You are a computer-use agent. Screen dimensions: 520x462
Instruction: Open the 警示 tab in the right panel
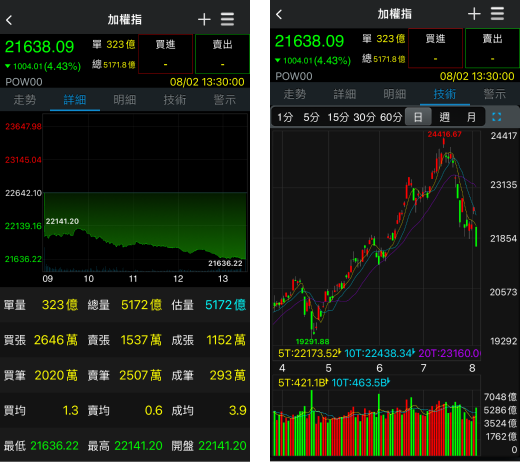point(495,94)
